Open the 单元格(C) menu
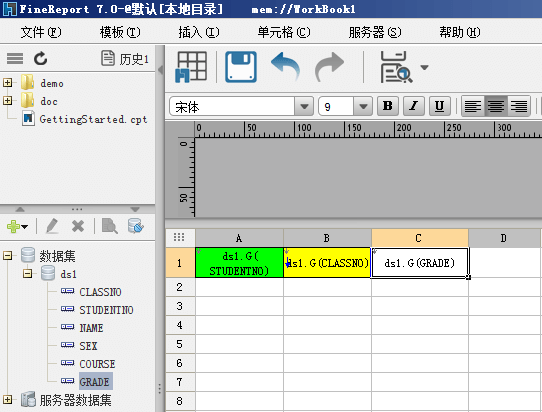542x412 pixels. pyautogui.click(x=284, y=32)
